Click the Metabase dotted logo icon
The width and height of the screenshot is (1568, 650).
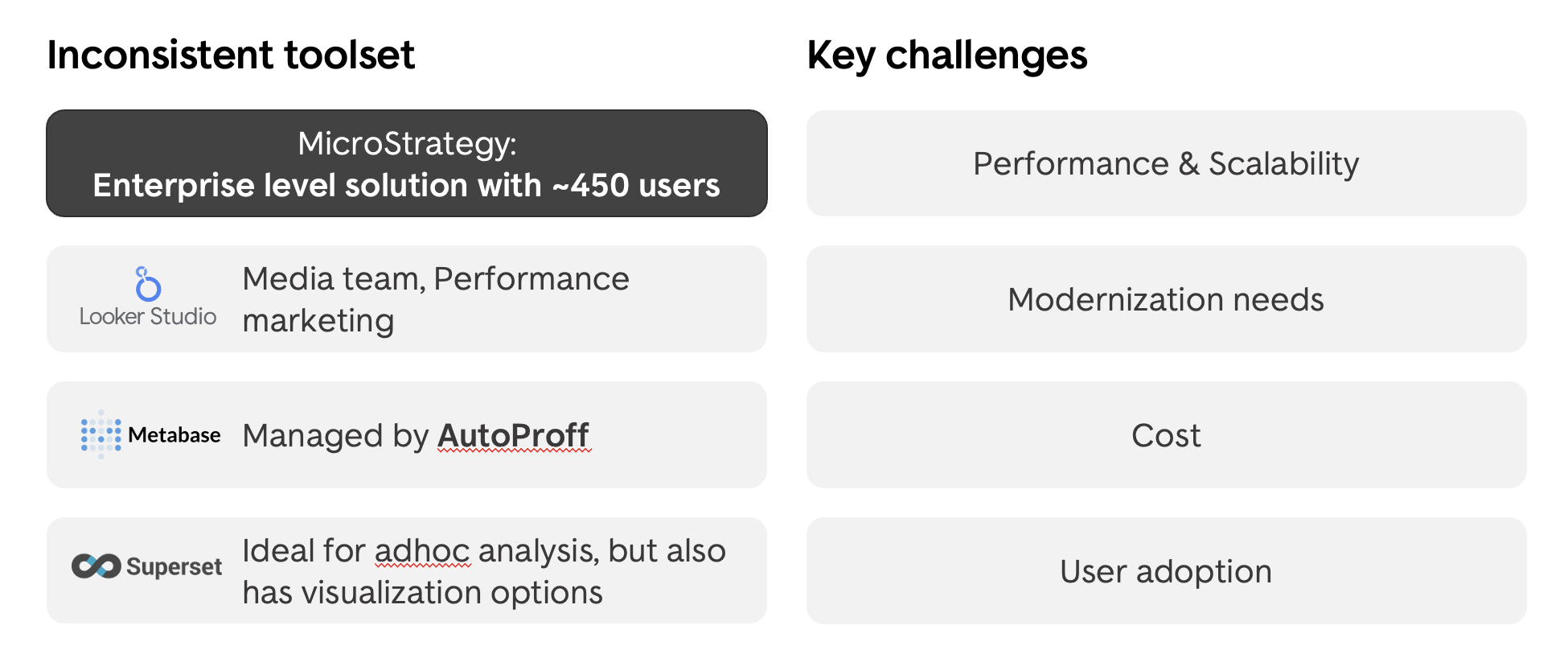tap(101, 434)
